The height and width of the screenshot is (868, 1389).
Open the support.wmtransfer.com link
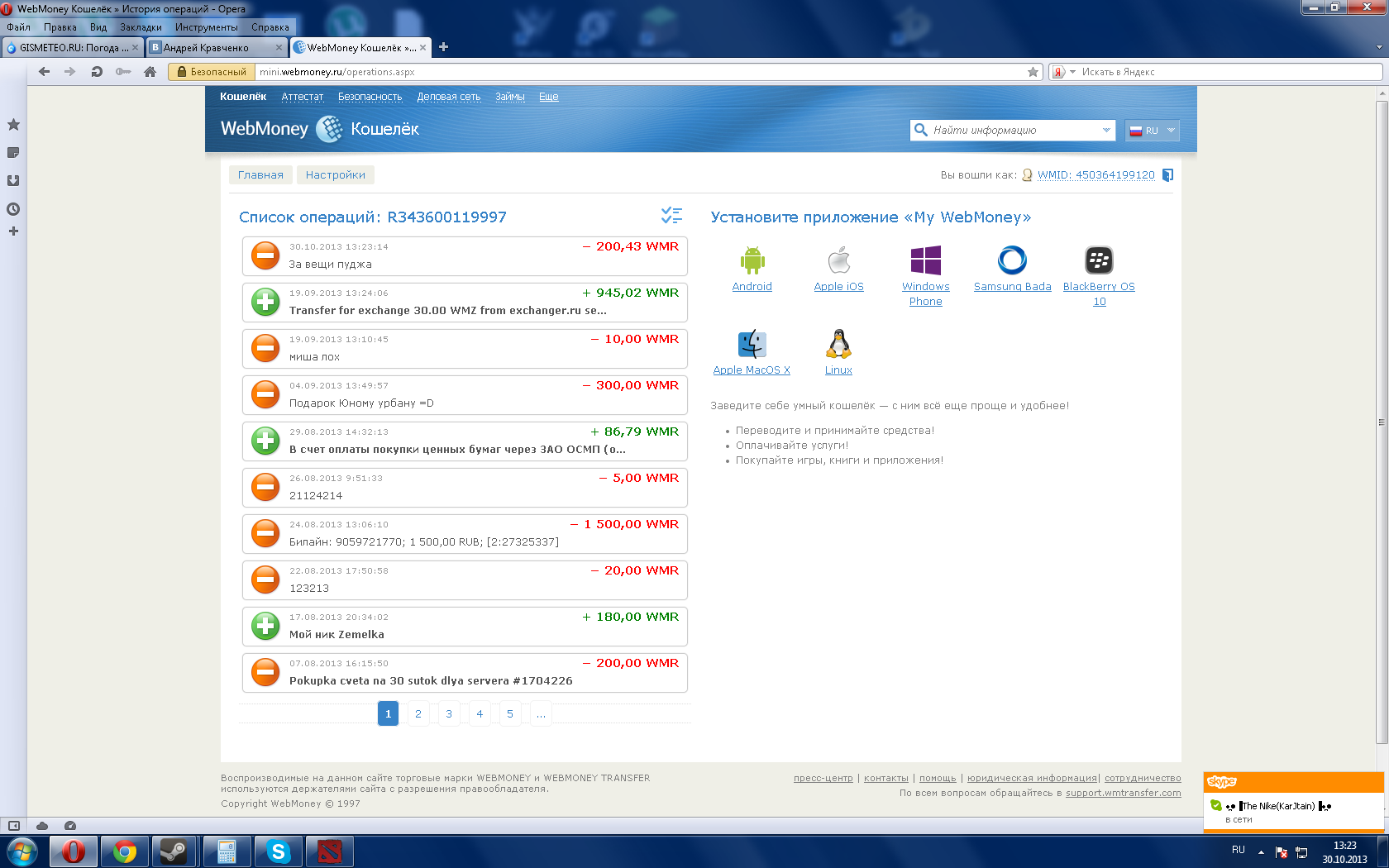pos(1124,793)
